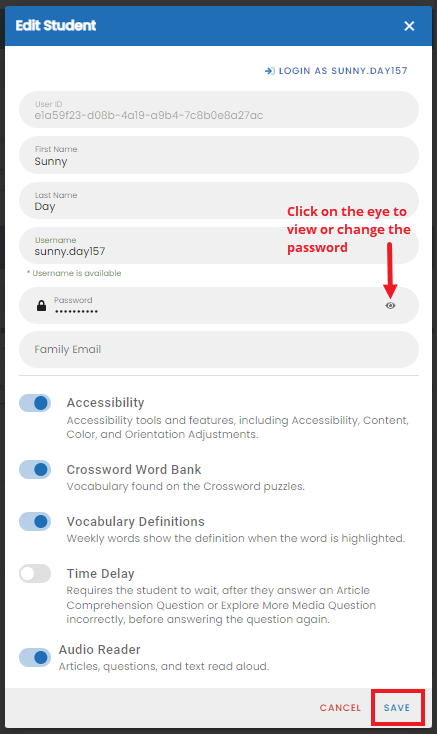This screenshot has width=437, height=734.
Task: Click the Family Email field
Action: click(x=218, y=350)
